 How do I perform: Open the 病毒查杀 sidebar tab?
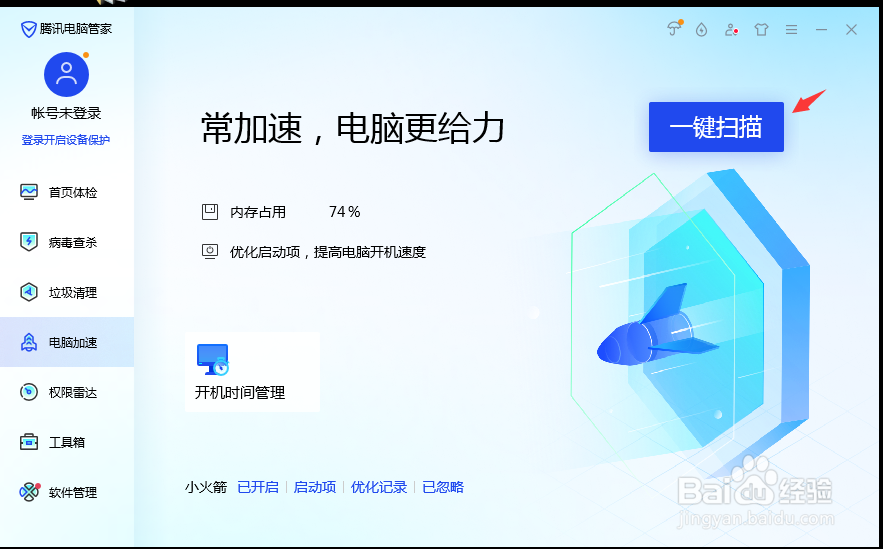tap(67, 242)
